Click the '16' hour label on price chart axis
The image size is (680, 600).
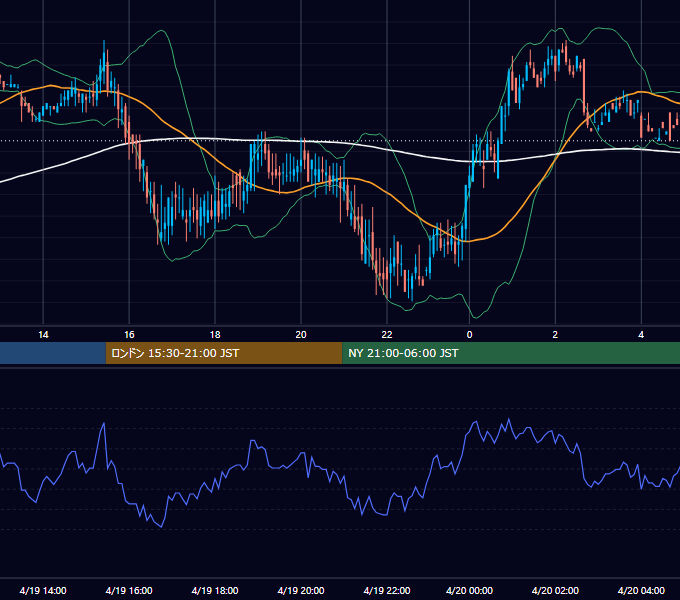(129, 335)
